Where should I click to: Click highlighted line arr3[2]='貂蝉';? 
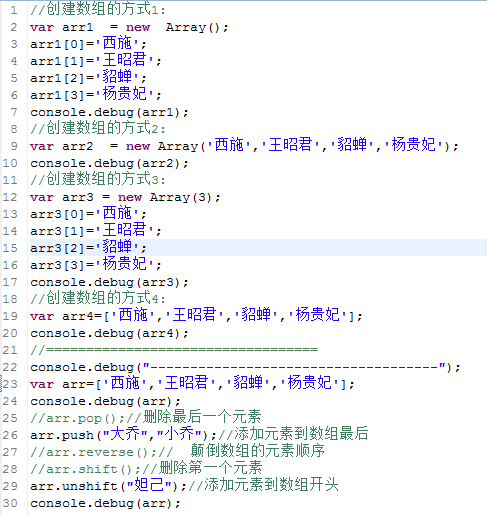click(x=88, y=248)
